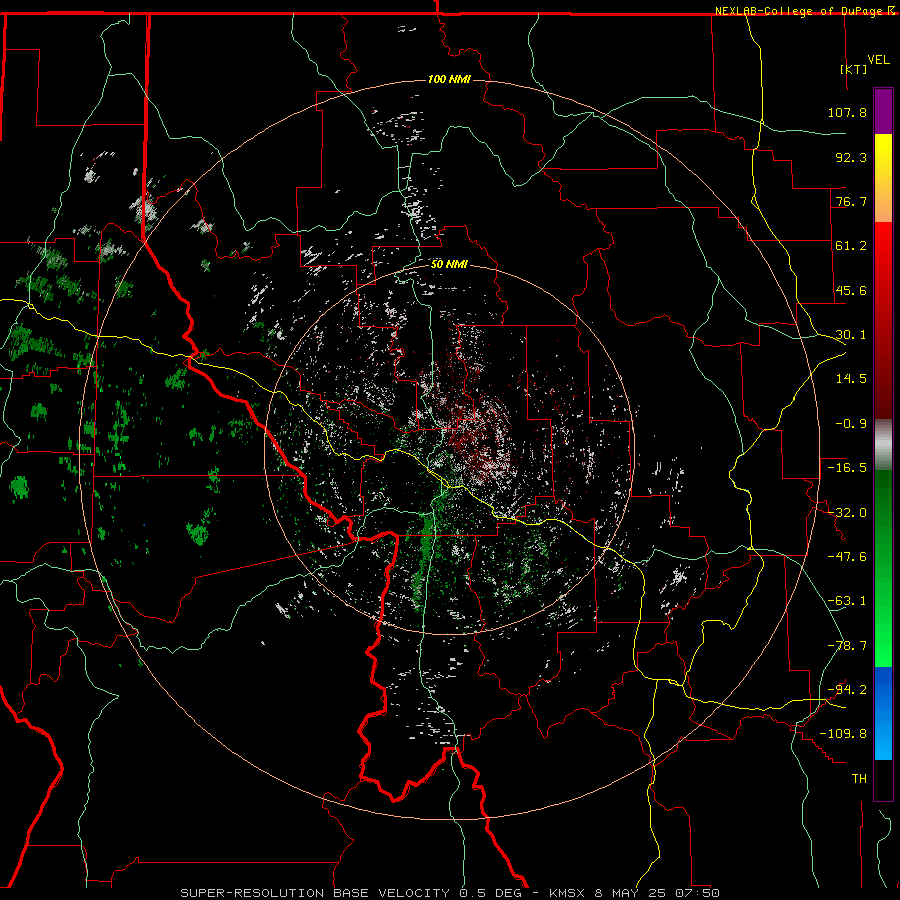Click the 100 NMI range ring label

(x=449, y=79)
